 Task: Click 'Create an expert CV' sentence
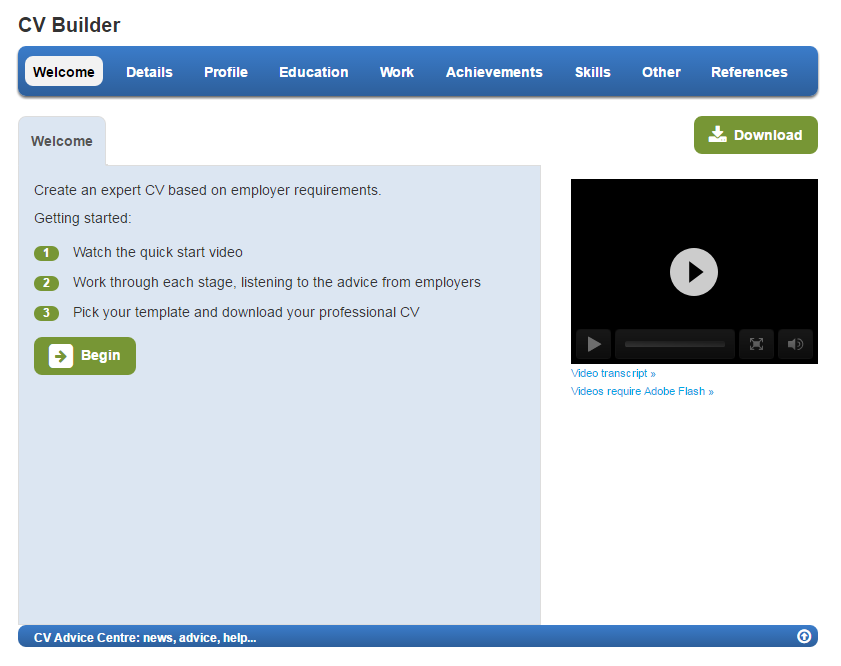(208, 190)
